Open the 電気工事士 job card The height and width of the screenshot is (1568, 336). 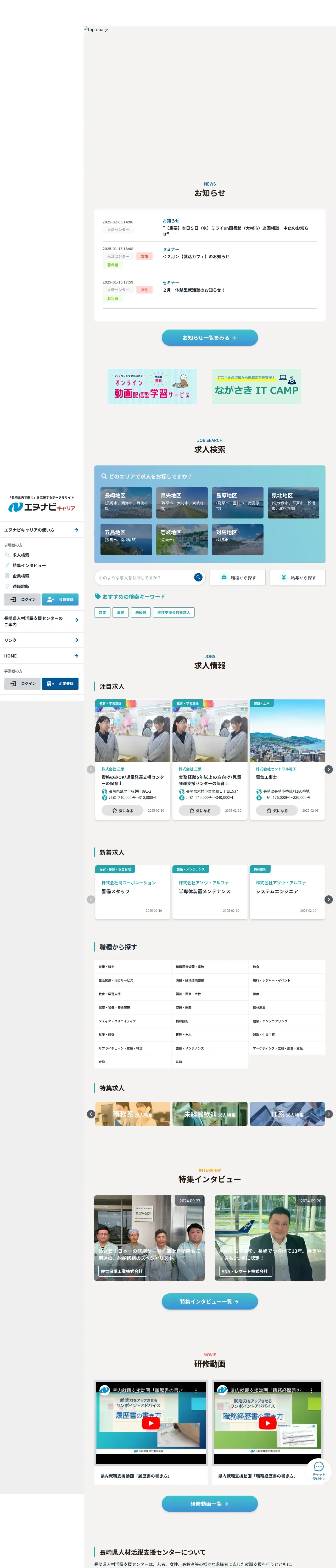[x=287, y=760]
